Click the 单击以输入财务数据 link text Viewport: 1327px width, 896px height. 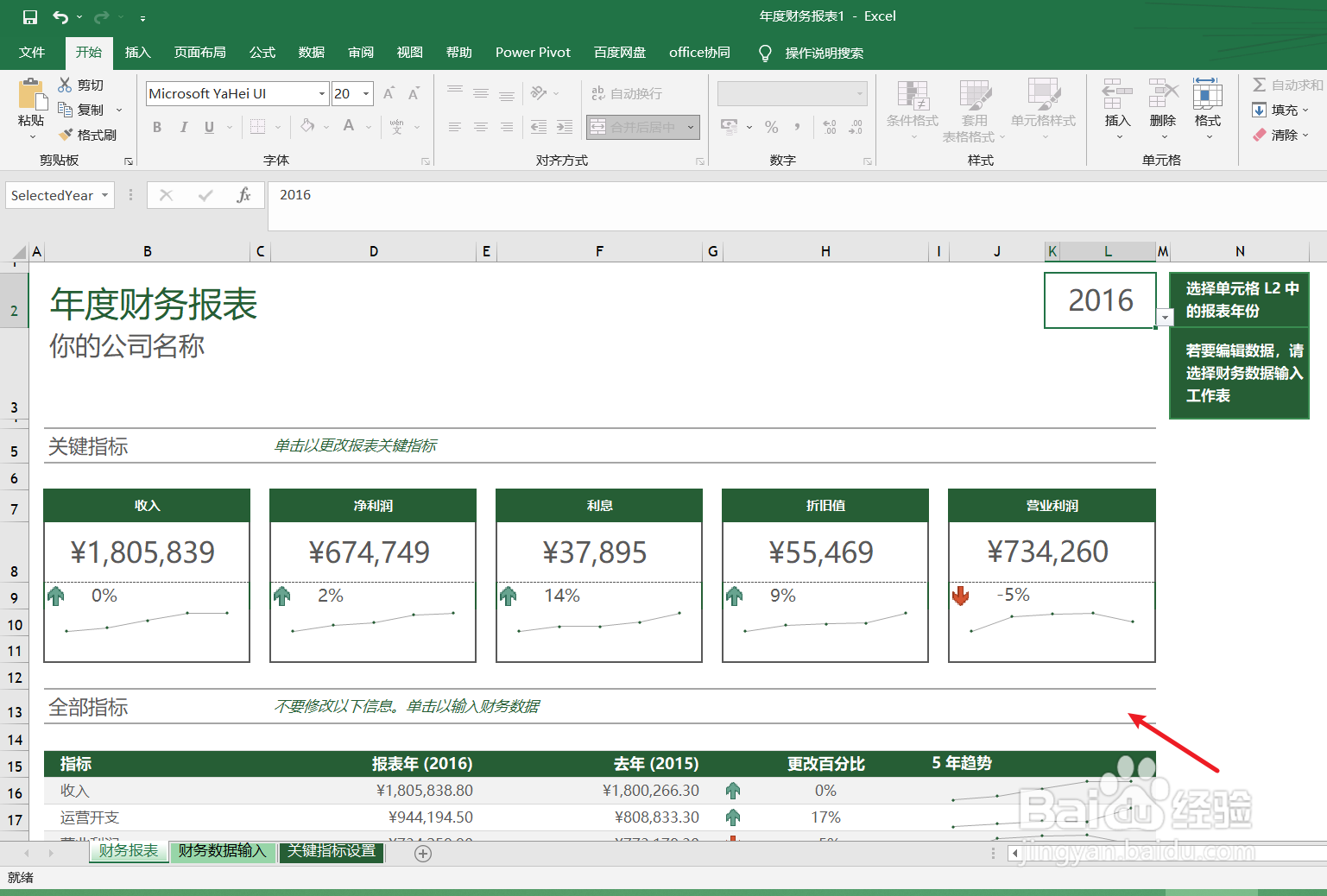473,706
